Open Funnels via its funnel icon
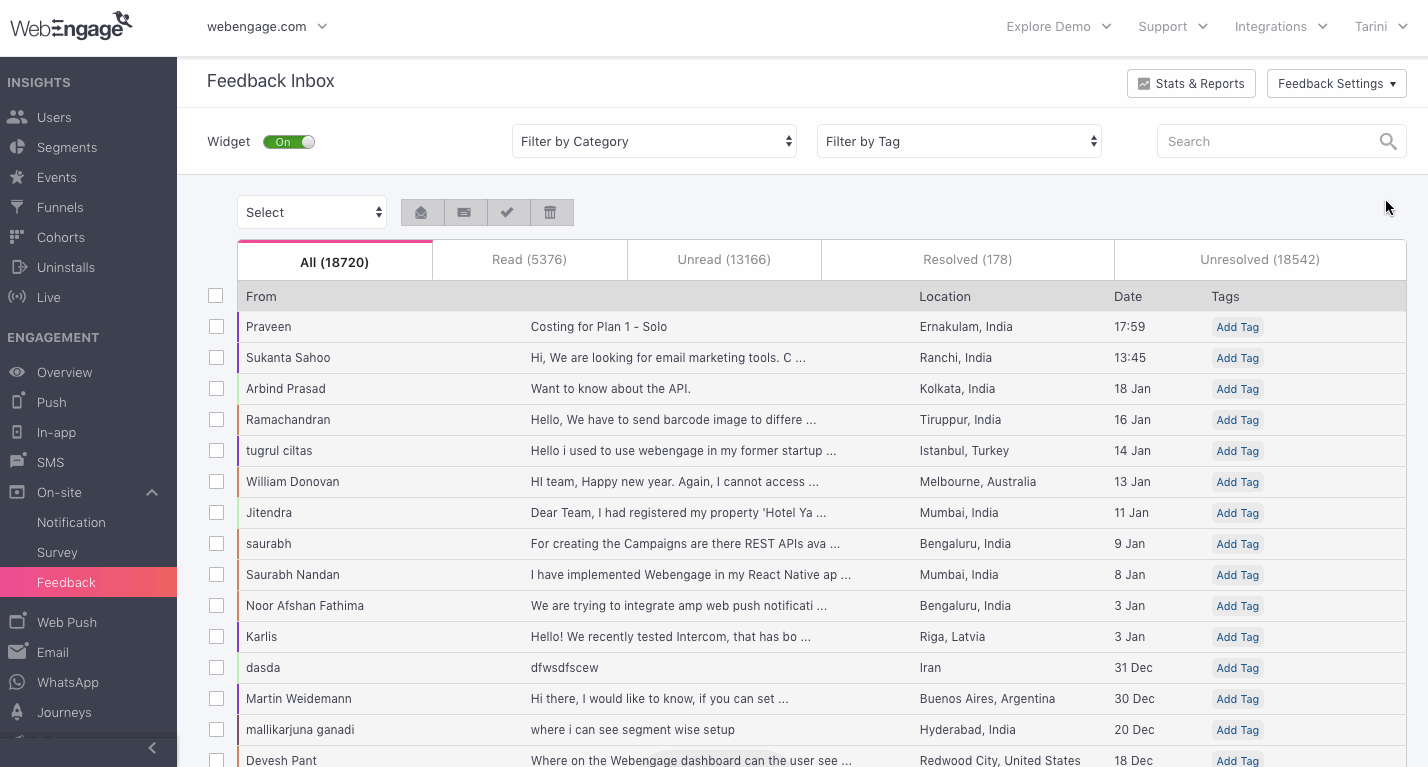The image size is (1428, 767). point(17,207)
